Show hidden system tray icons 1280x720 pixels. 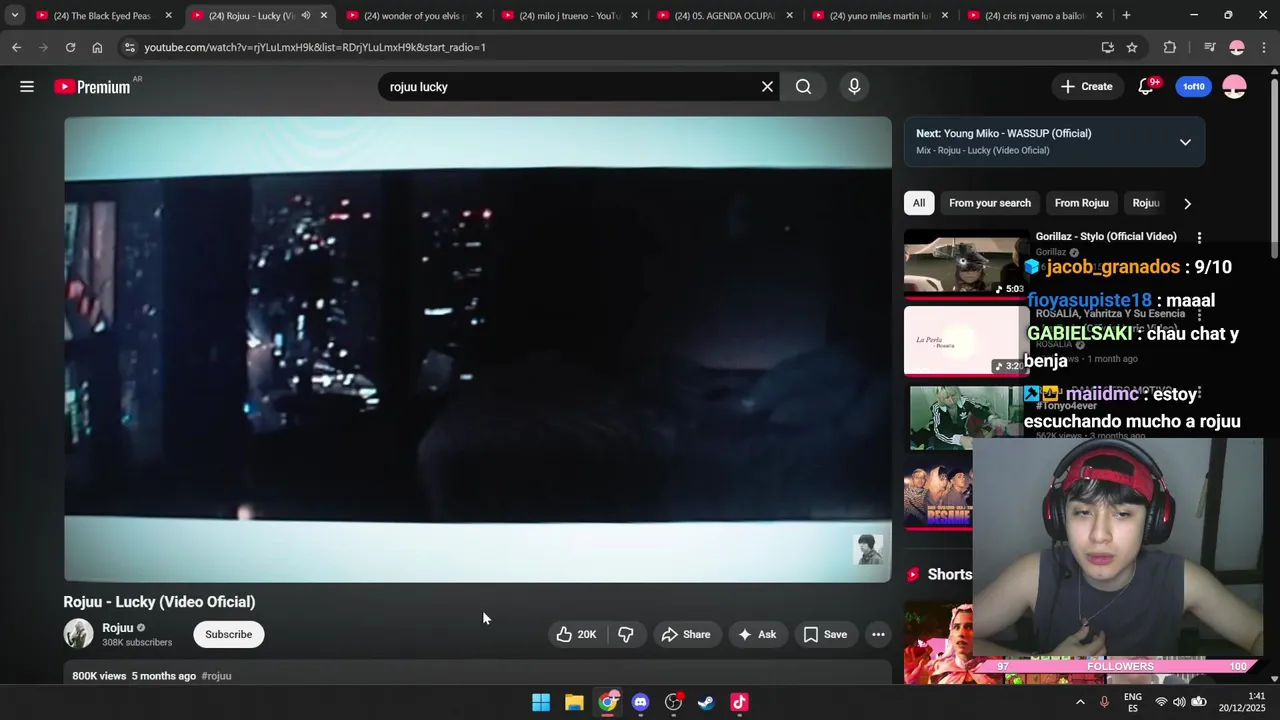coord(1080,702)
